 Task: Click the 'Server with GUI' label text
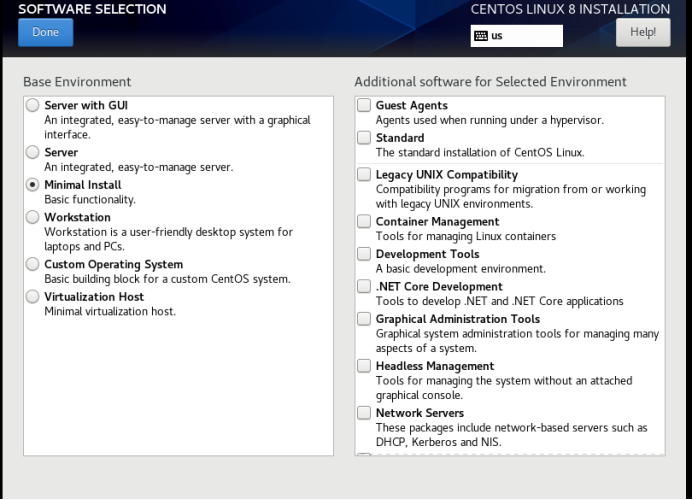point(86,105)
